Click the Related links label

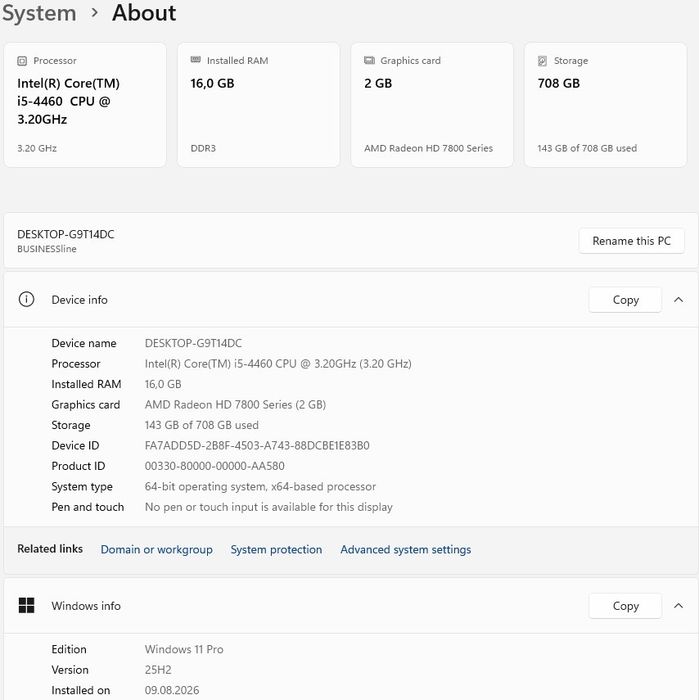point(50,549)
